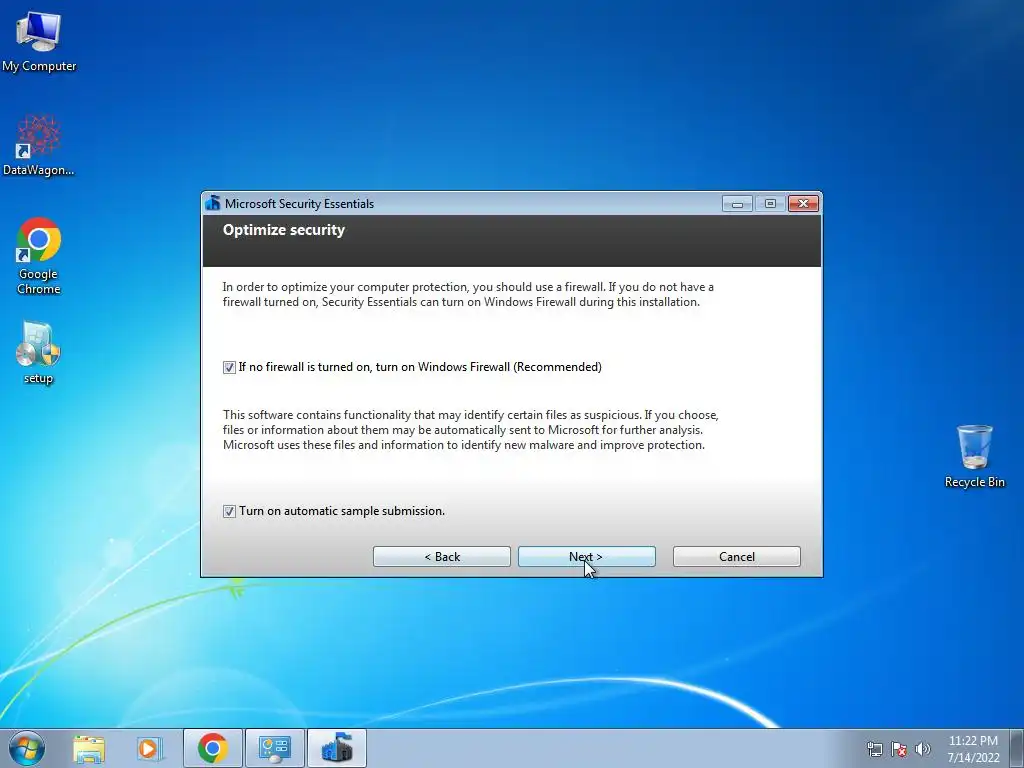
Task: Open the Recycle Bin icon
Action: [974, 456]
